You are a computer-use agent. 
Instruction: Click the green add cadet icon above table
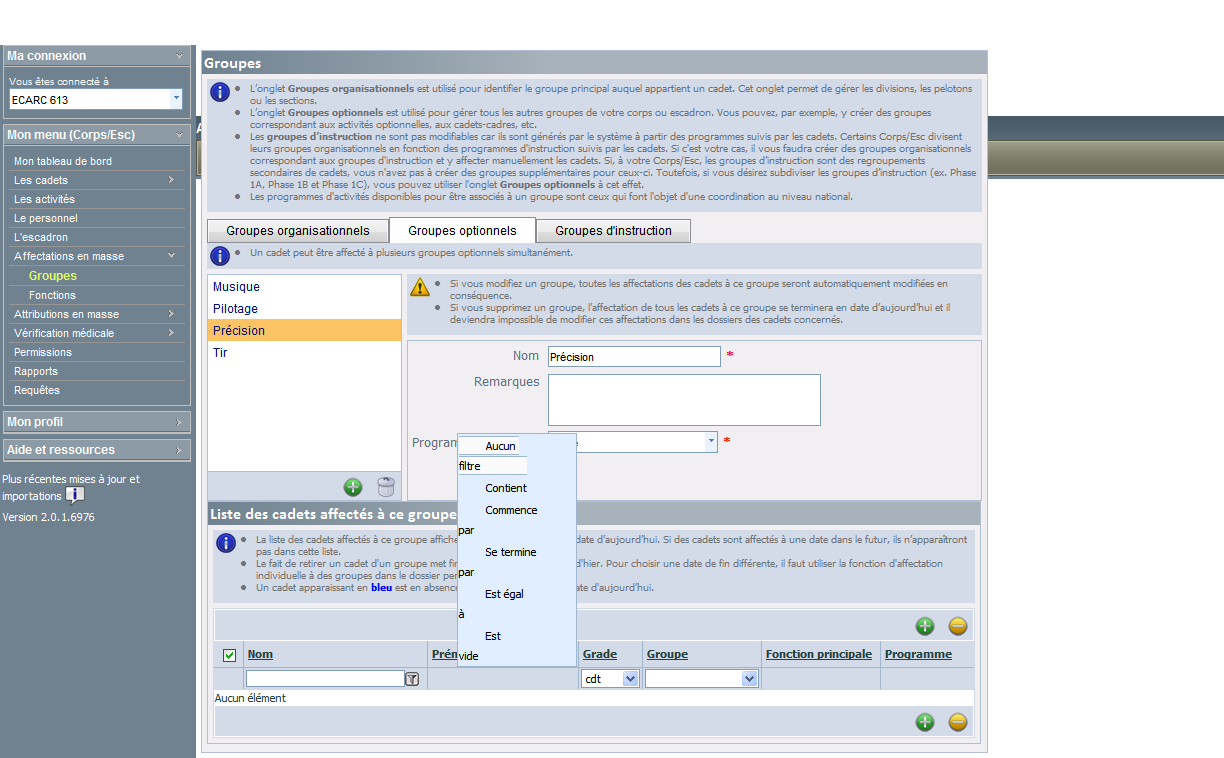click(x=925, y=626)
